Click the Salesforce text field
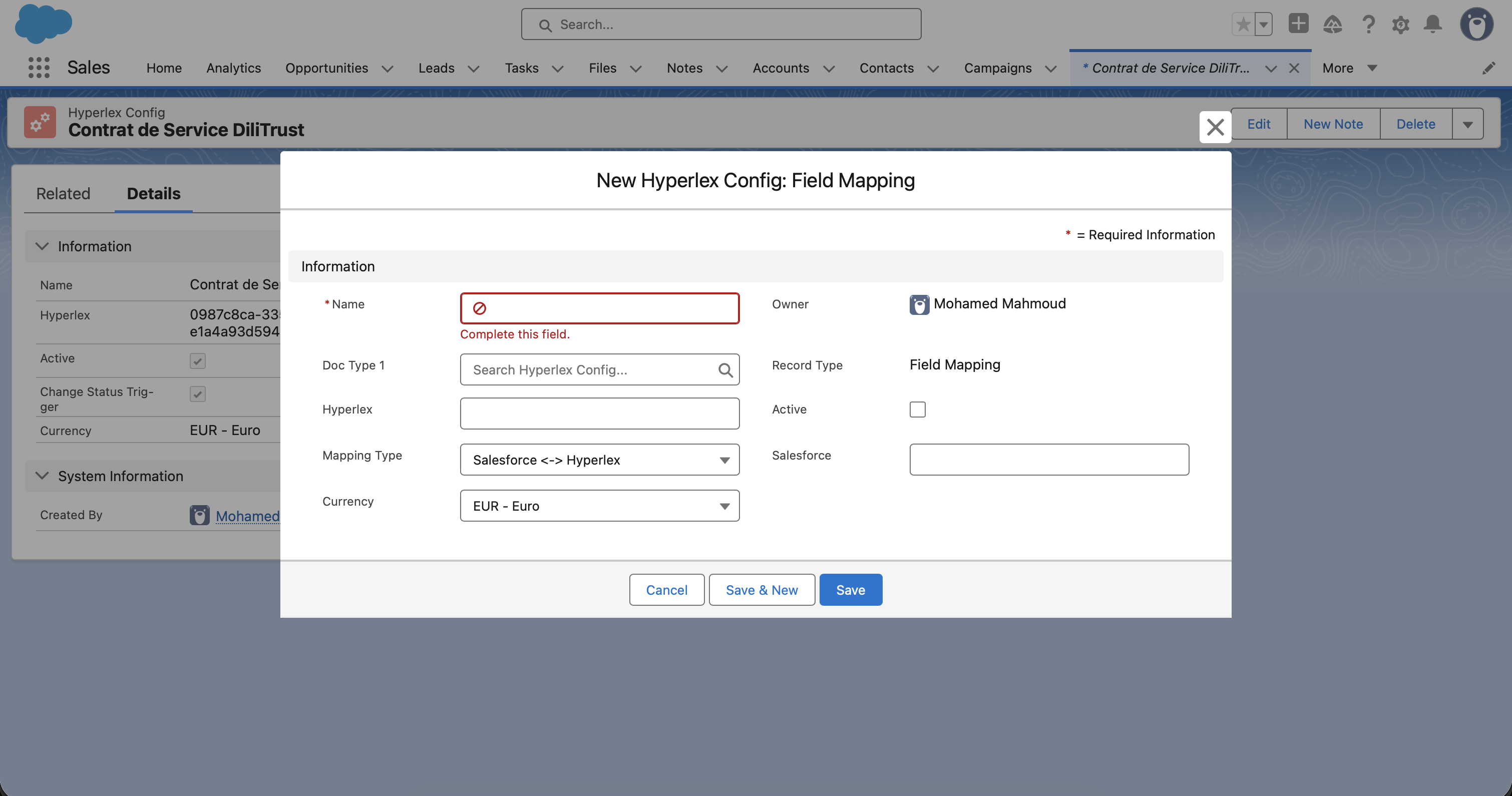 pyautogui.click(x=1049, y=460)
